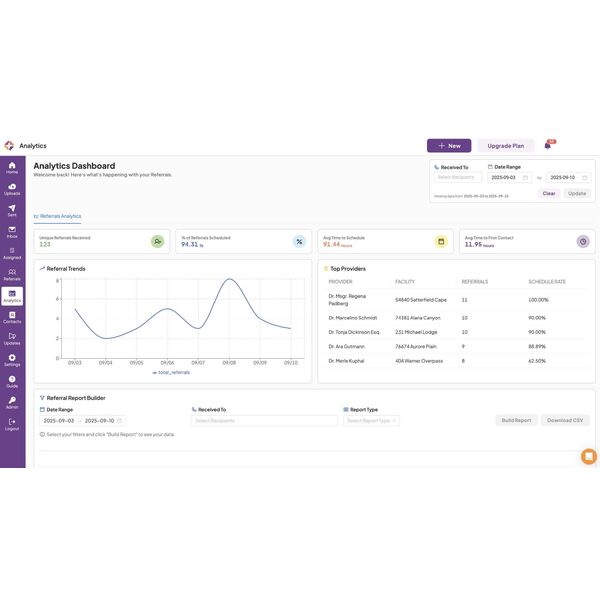Viewport: 600px width, 600px height.
Task: Click the 123 unique referrals value
Action: coord(45,245)
